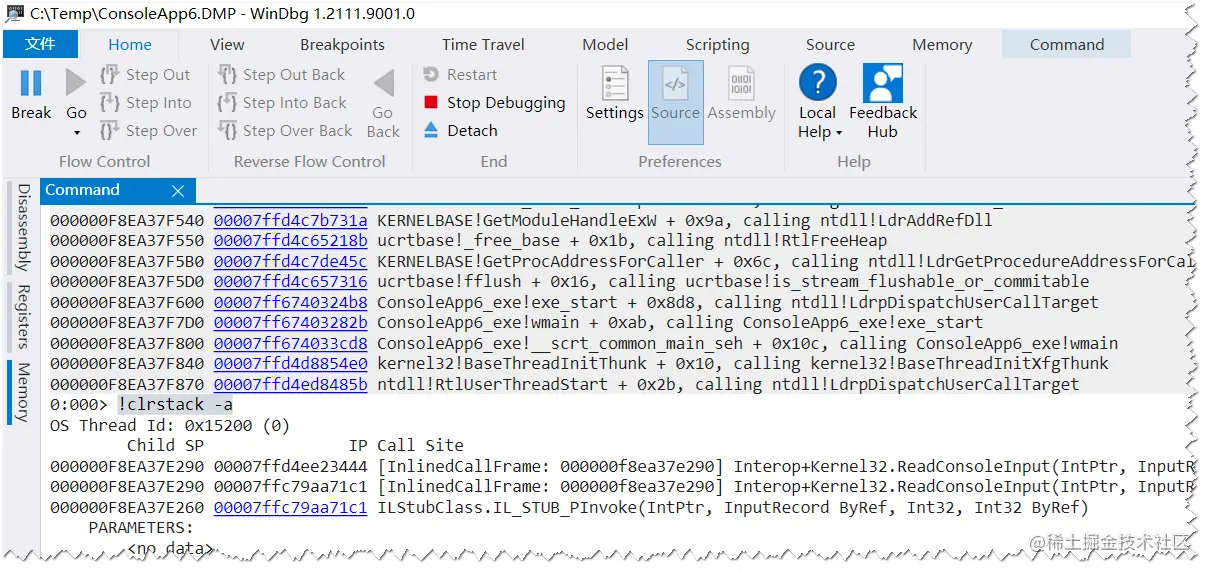Click the Go play icon
This screenshot has height=570, width=1207.
[x=76, y=83]
